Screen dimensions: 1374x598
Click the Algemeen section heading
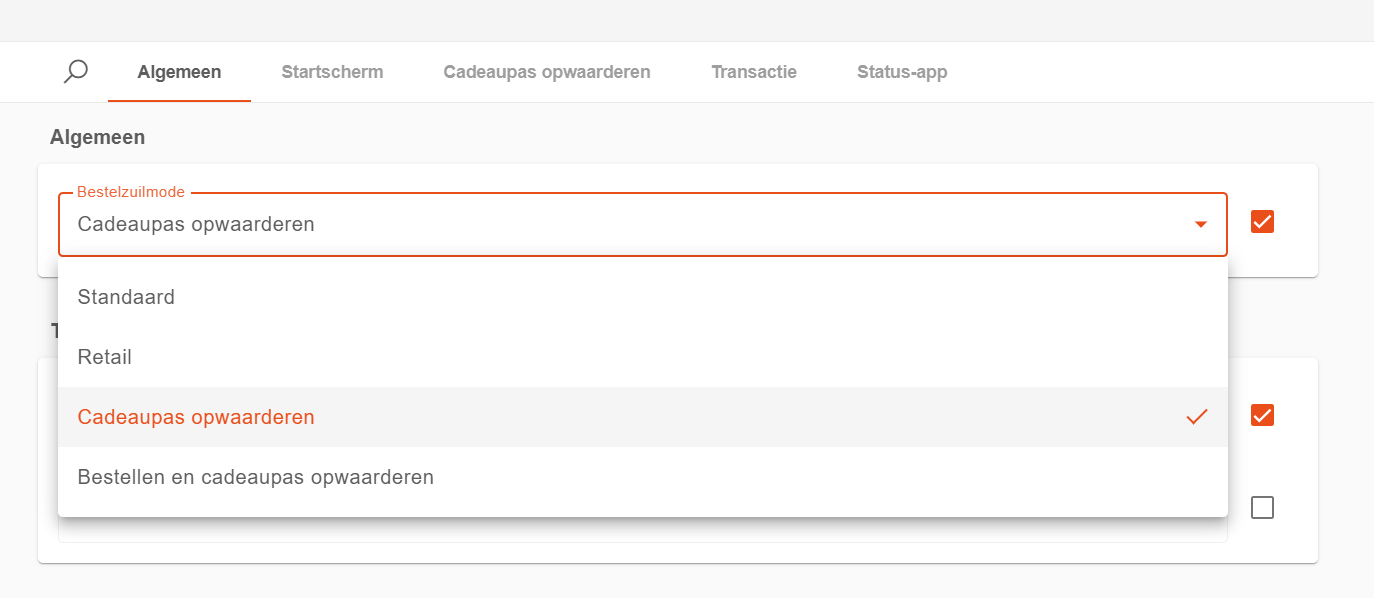(x=97, y=138)
